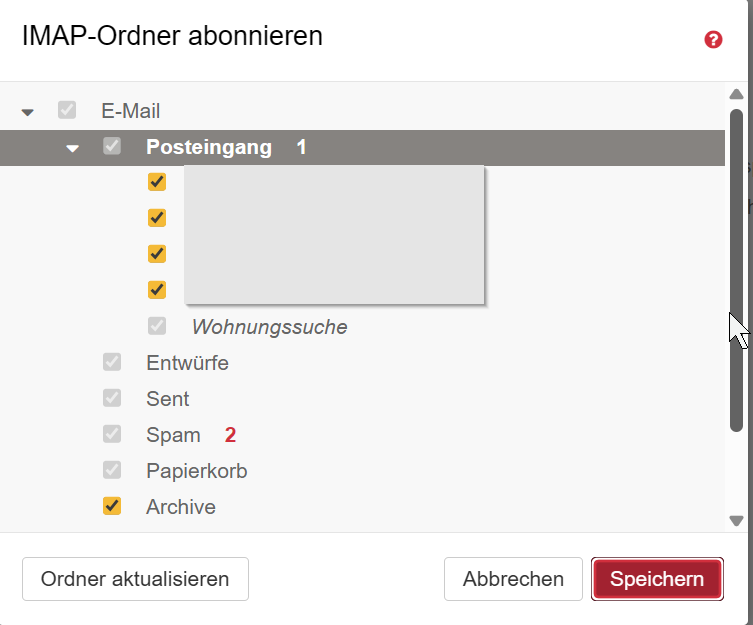The height and width of the screenshot is (625, 753).
Task: Click the scrollbar up arrow
Action: [737, 94]
